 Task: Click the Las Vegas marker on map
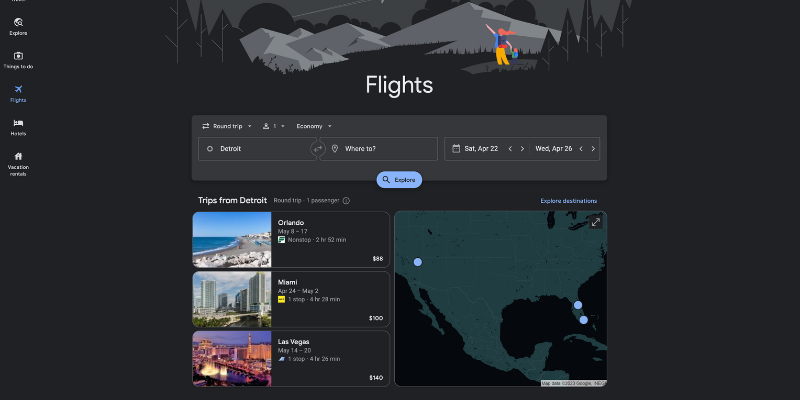418,262
